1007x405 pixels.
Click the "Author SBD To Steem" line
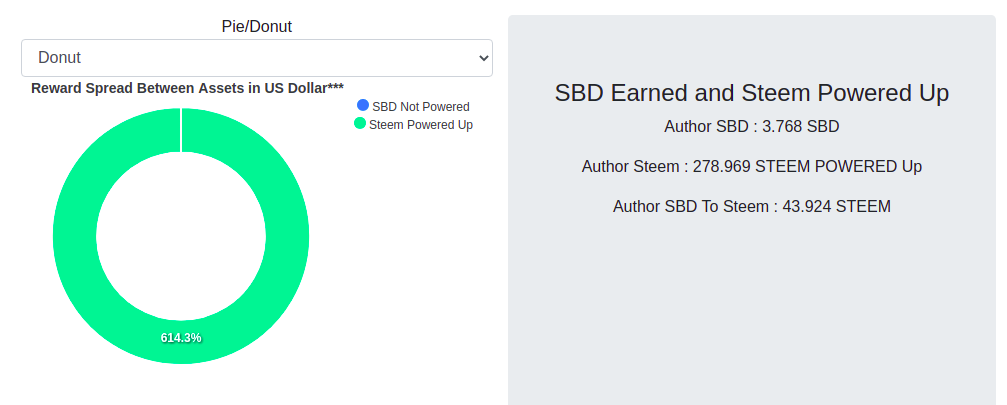pyautogui.click(x=751, y=207)
